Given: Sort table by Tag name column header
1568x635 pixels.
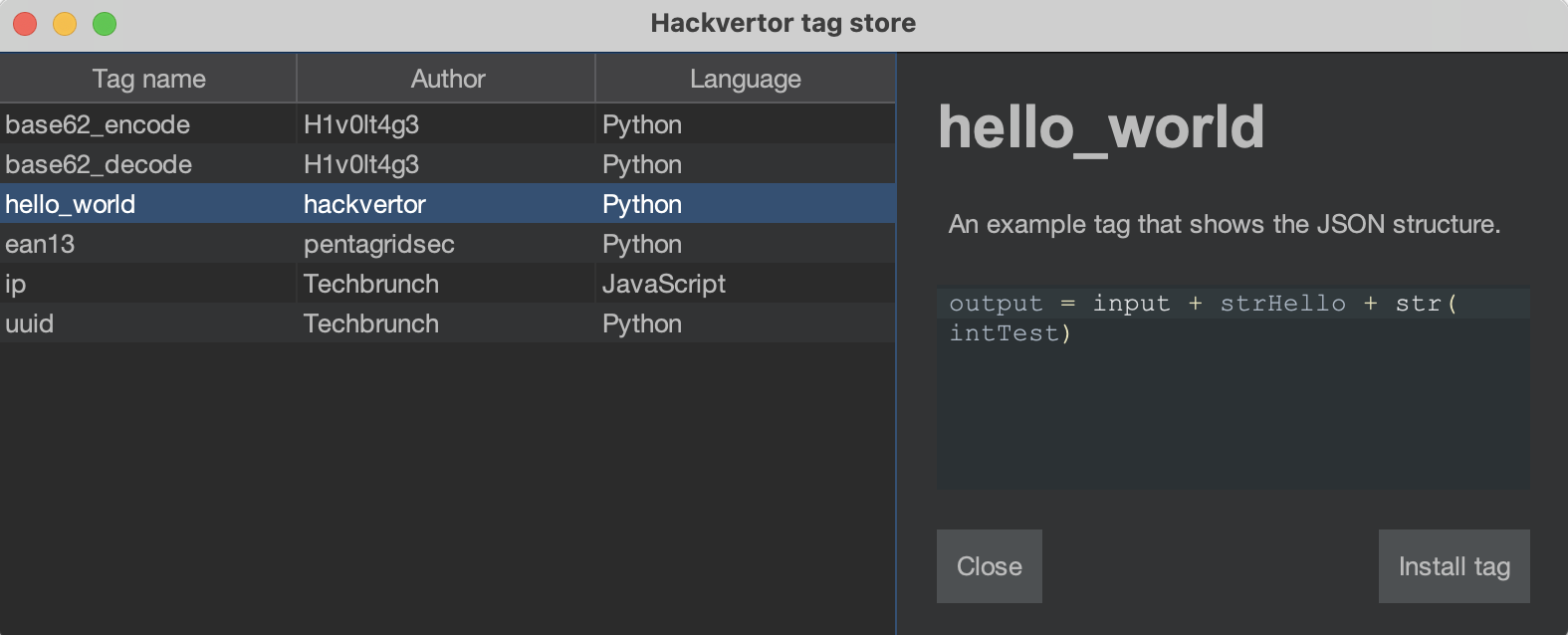Looking at the screenshot, I should coord(148,79).
